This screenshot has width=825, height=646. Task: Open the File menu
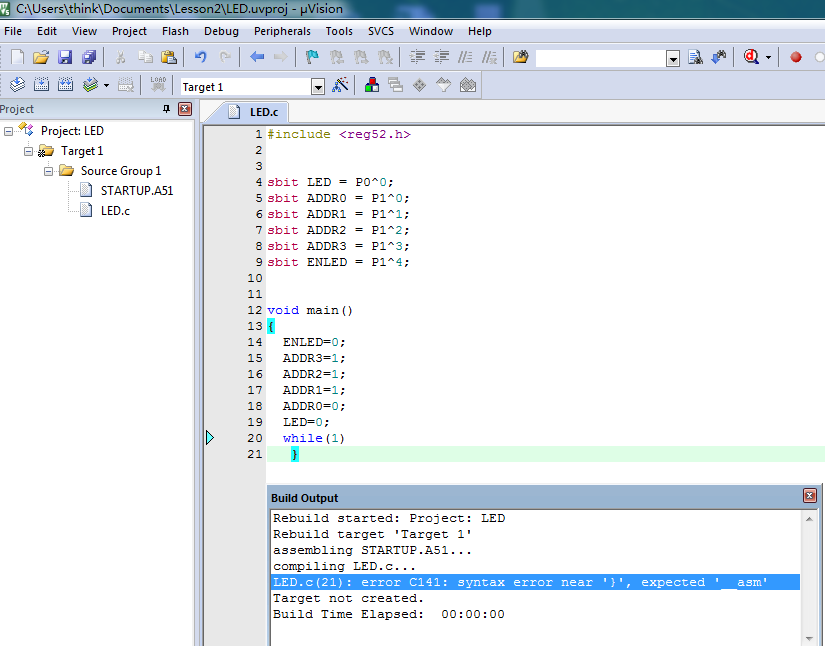[13, 31]
